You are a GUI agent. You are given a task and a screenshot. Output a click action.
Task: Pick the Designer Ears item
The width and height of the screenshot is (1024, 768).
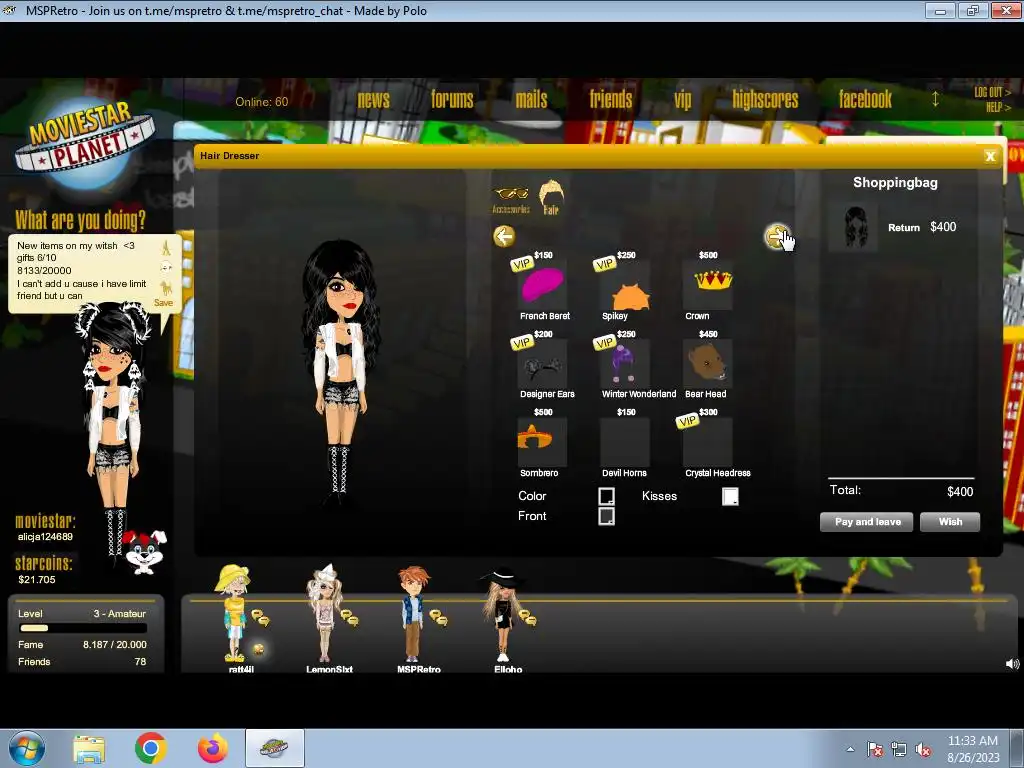pyautogui.click(x=542, y=364)
